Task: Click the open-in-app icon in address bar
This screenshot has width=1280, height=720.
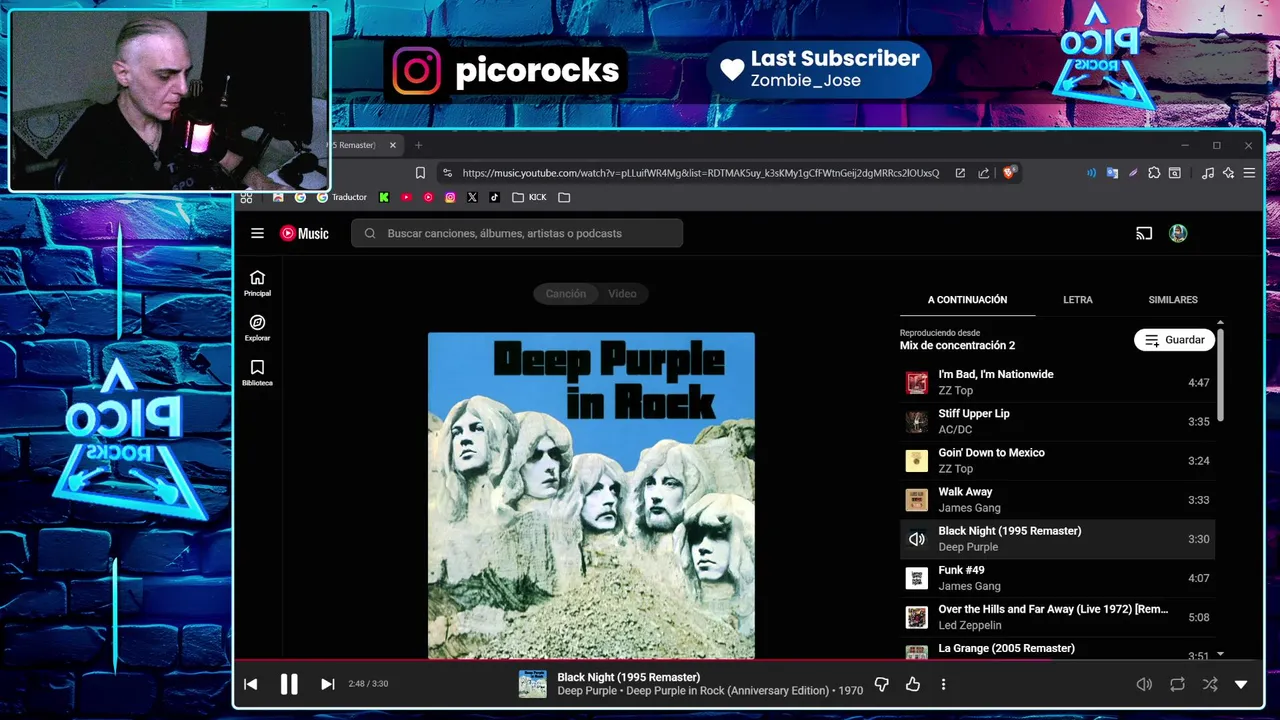Action: coord(960,173)
